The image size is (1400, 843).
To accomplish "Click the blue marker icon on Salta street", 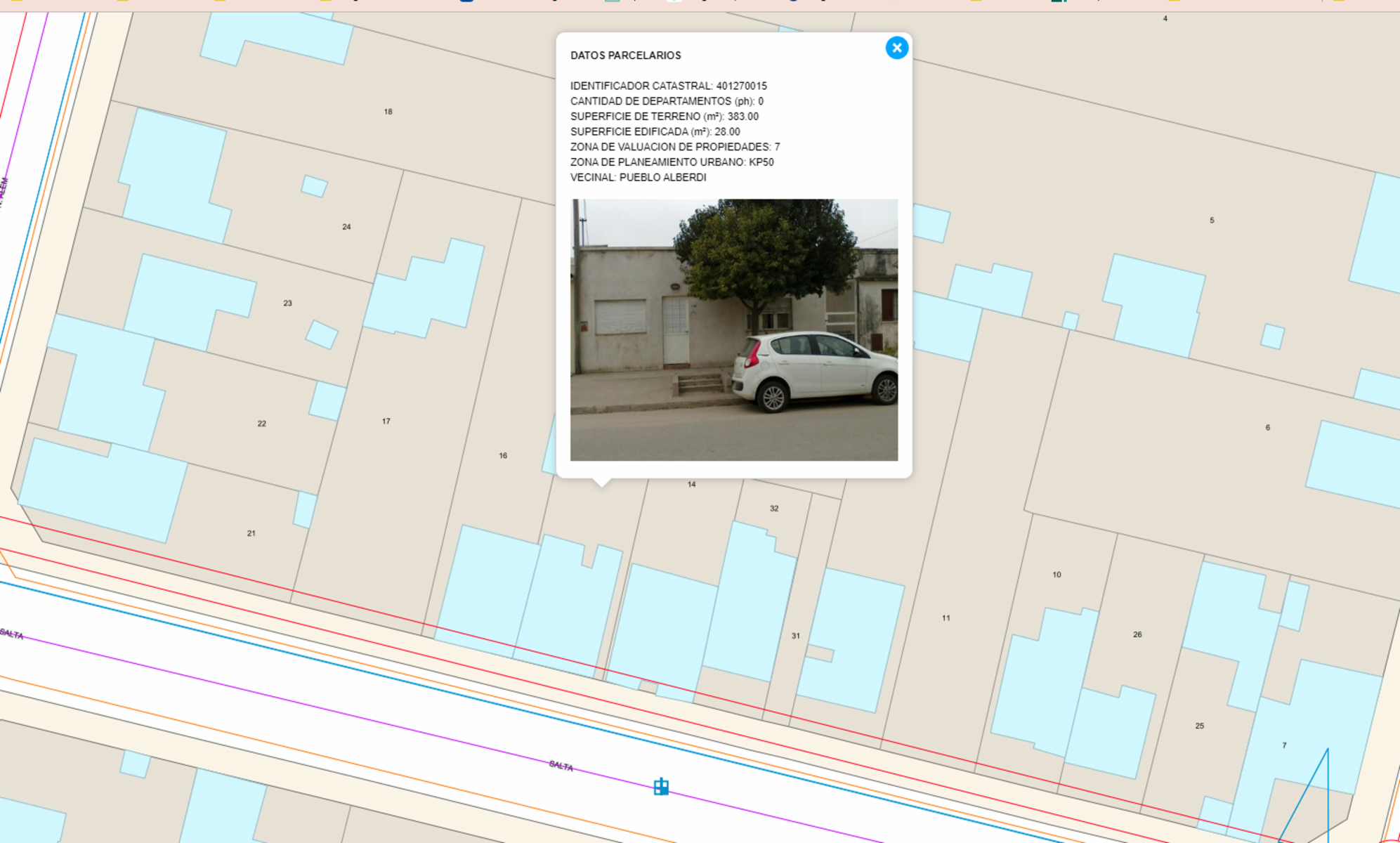I will tap(661, 786).
